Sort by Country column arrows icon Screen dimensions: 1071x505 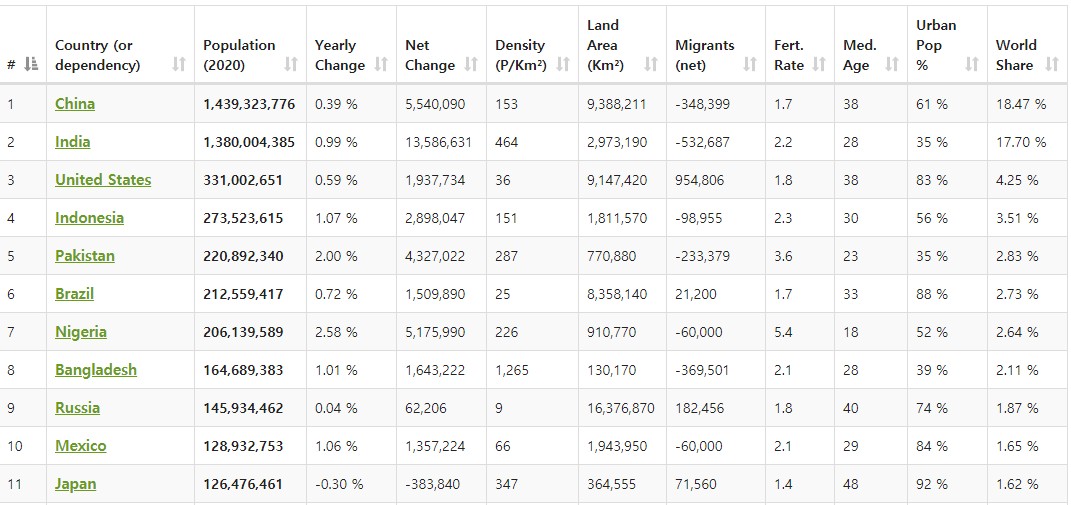point(179,65)
